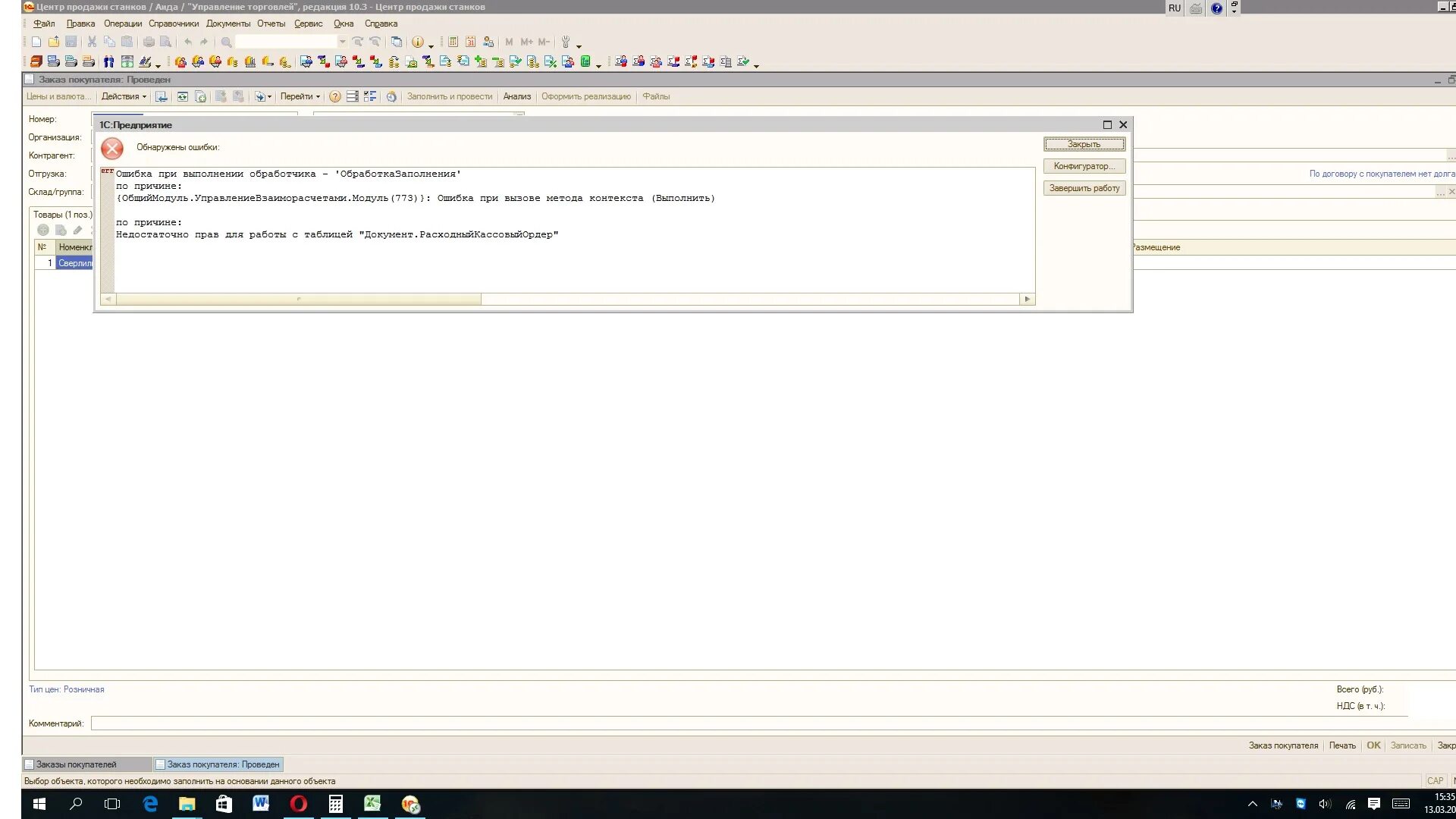Click the Конфигуратор button
The height and width of the screenshot is (819, 1456).
click(x=1084, y=166)
